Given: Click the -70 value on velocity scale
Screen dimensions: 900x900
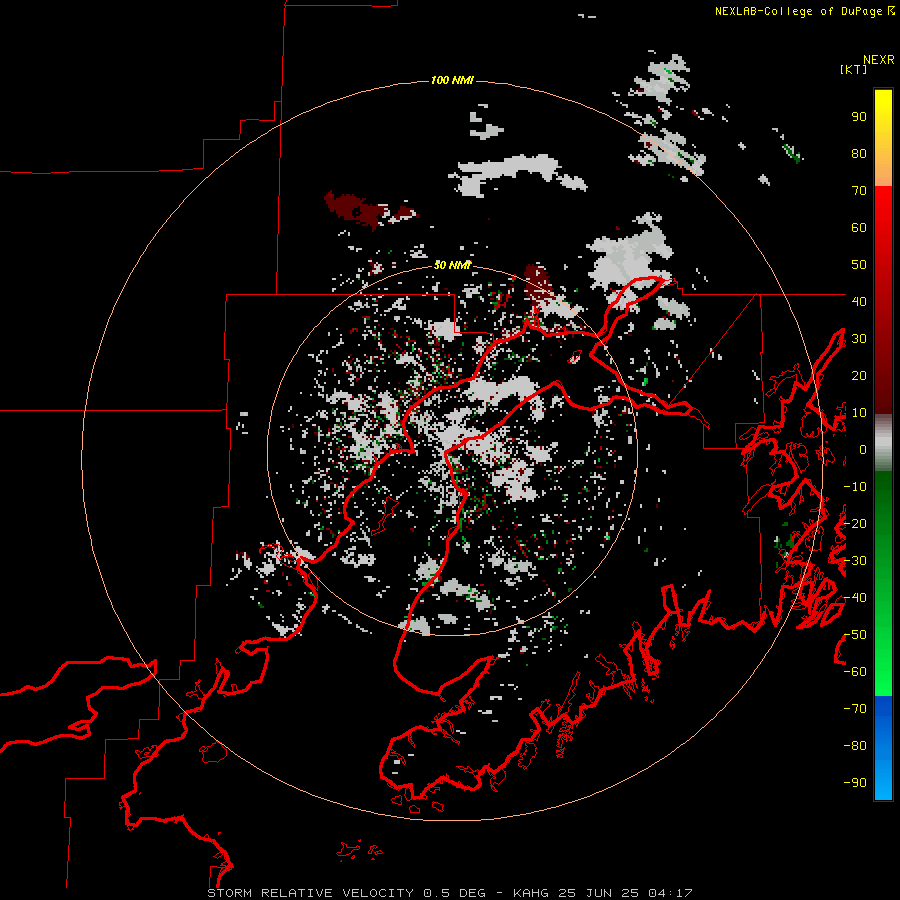Looking at the screenshot, I should [x=855, y=709].
